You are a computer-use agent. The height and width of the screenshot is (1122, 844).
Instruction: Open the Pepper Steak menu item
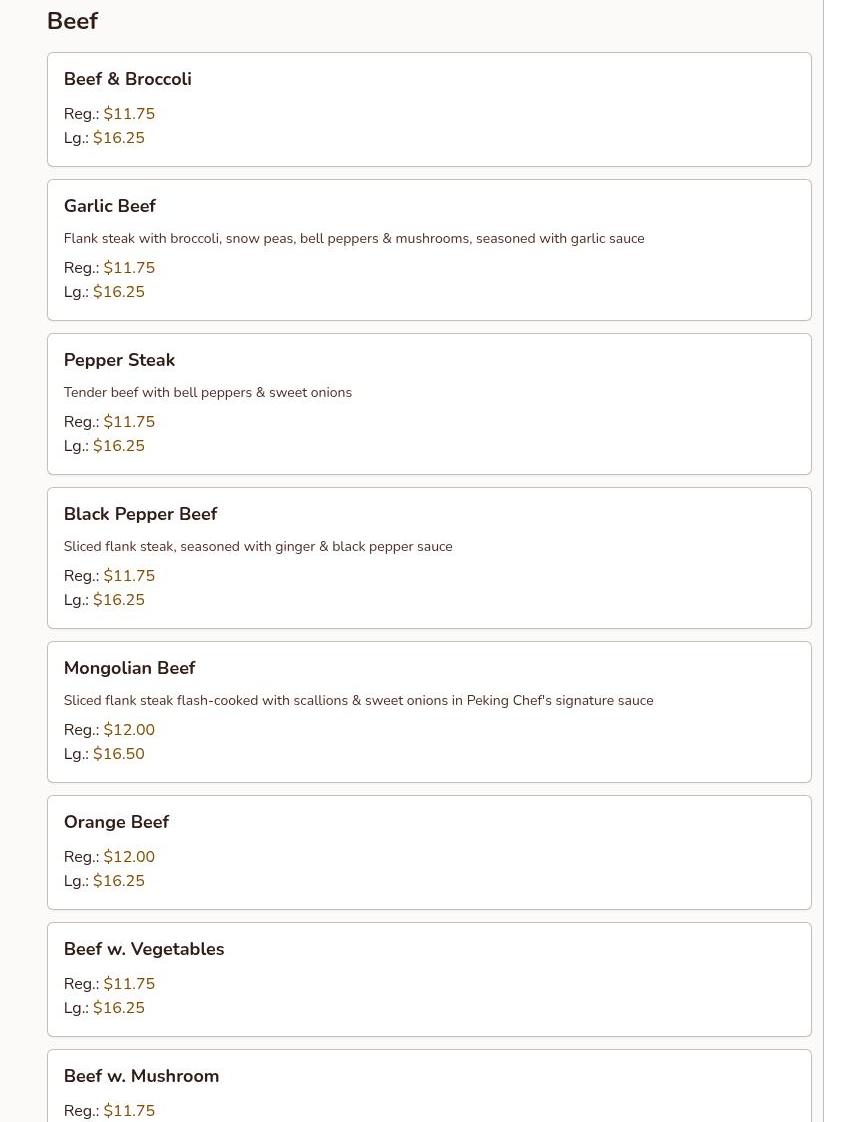pyautogui.click(x=119, y=360)
